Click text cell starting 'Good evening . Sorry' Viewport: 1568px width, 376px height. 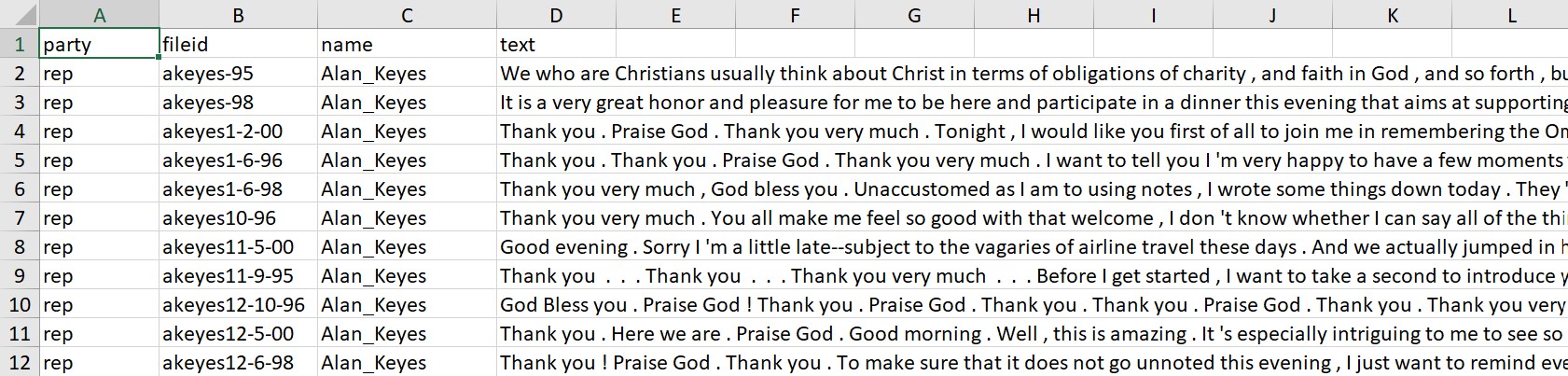tap(840, 247)
